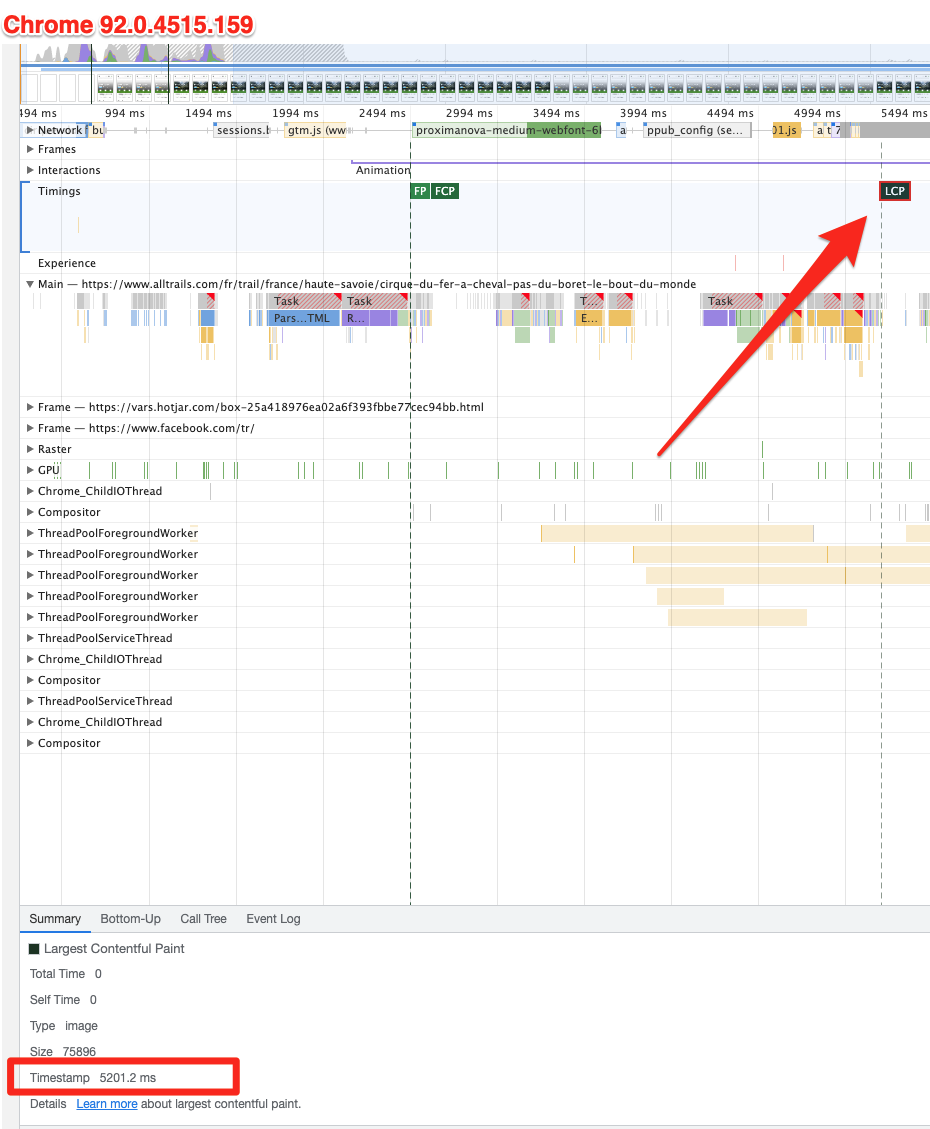The width and height of the screenshot is (930, 1129).
Task: Click the Timestamp 5201.2 ms value
Action: 127,1078
